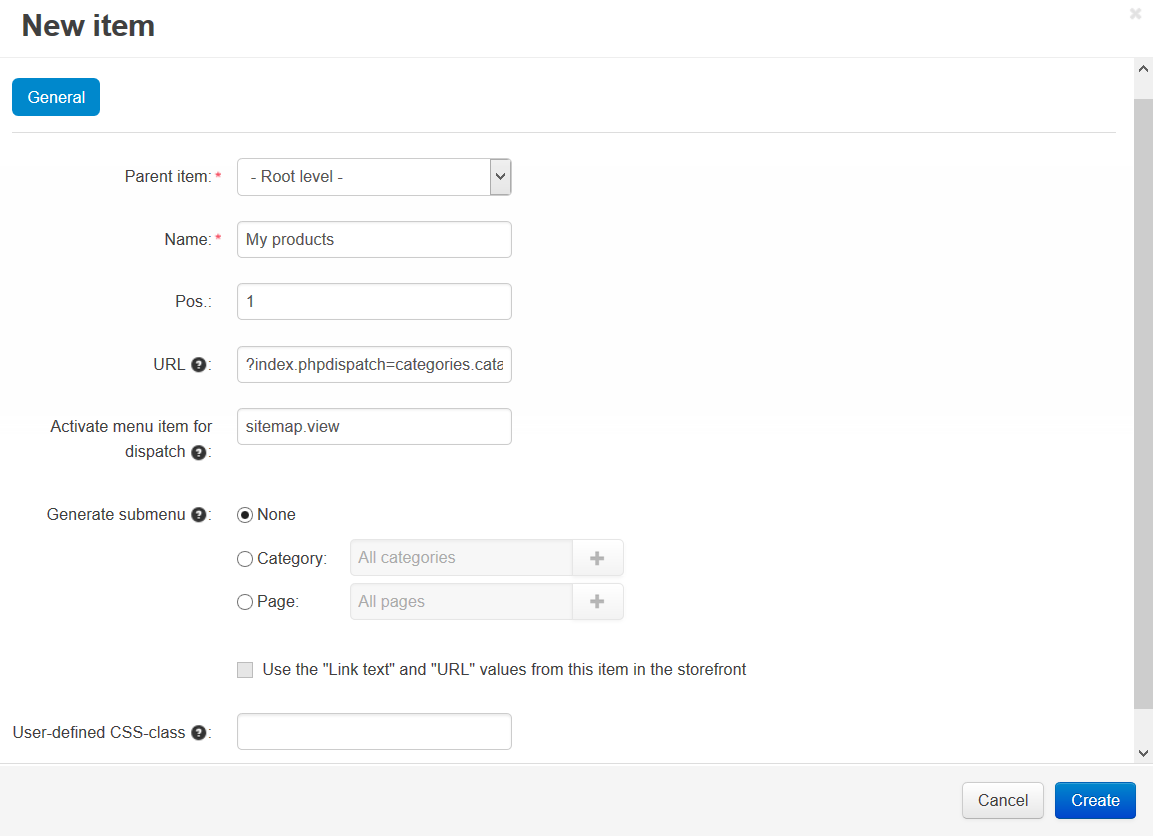Screen dimensions: 1153x836
Task: Click the Create button
Action: tap(1095, 800)
